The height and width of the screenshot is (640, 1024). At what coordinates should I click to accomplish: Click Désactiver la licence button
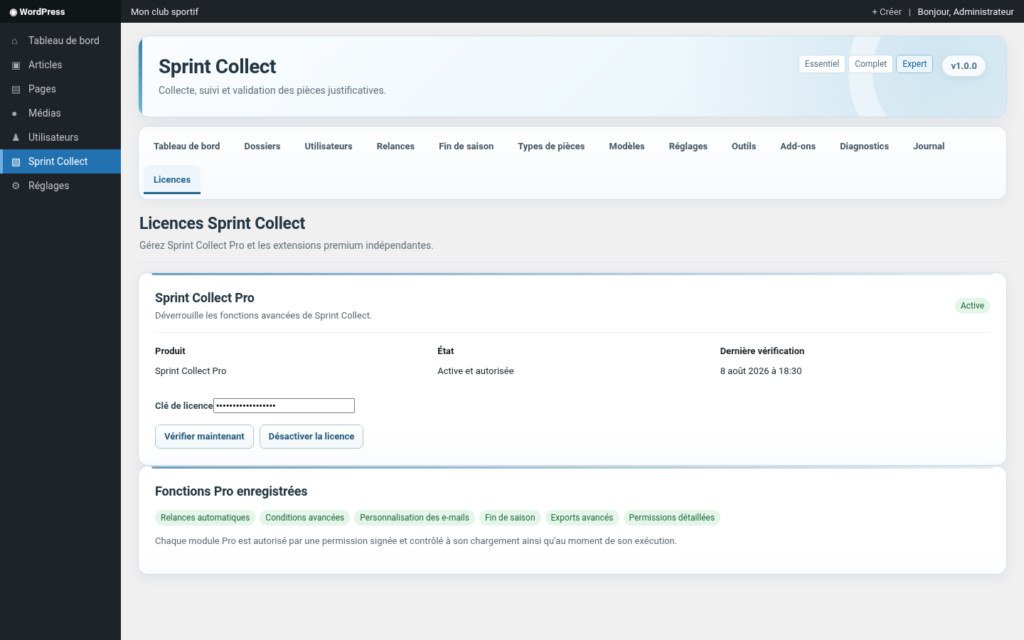coord(312,436)
